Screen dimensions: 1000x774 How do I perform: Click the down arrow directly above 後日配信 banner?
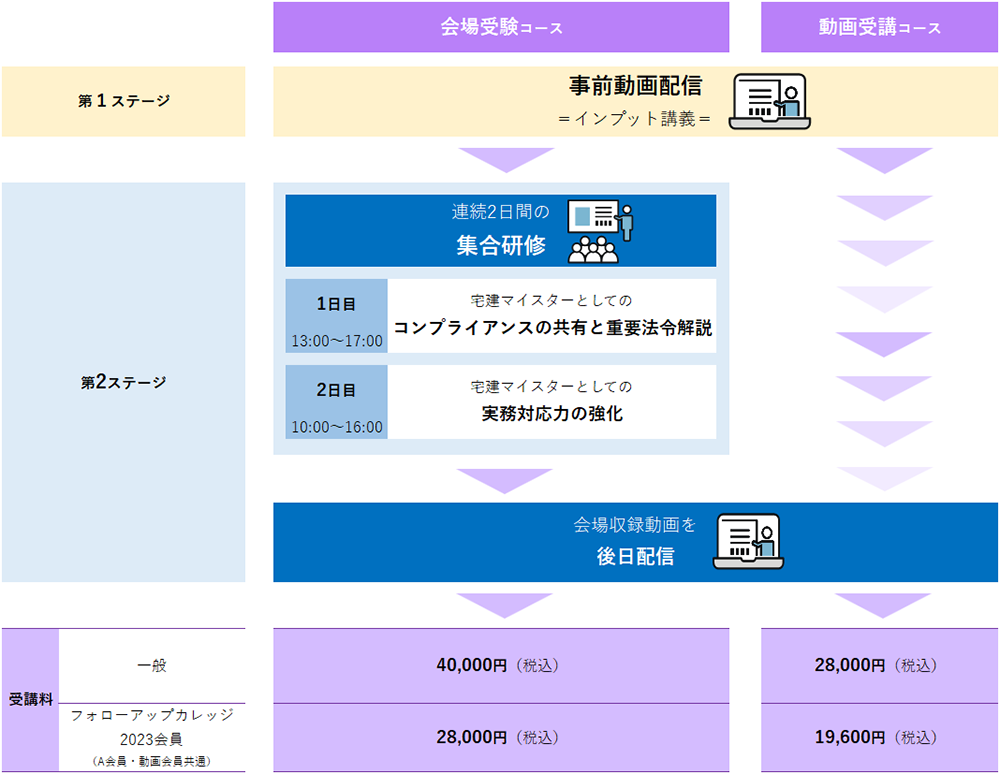(505, 481)
